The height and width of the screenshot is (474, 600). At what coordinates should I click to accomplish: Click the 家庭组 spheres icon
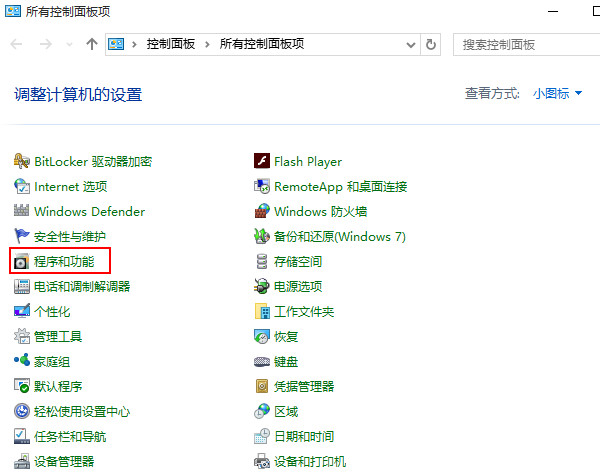21,360
